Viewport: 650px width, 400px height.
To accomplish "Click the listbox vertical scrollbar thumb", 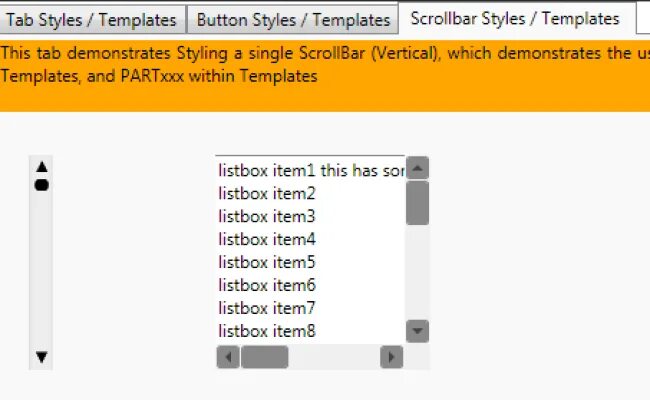I will click(x=418, y=202).
